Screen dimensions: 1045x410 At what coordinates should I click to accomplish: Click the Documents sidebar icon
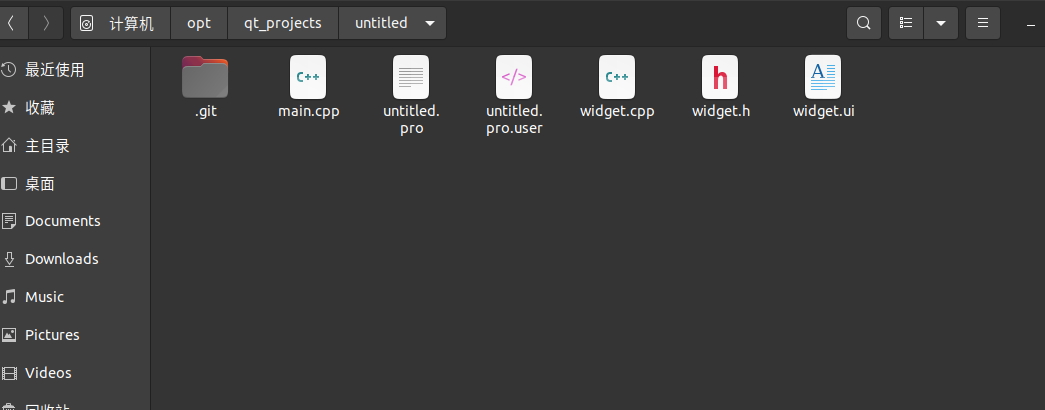(x=9, y=221)
